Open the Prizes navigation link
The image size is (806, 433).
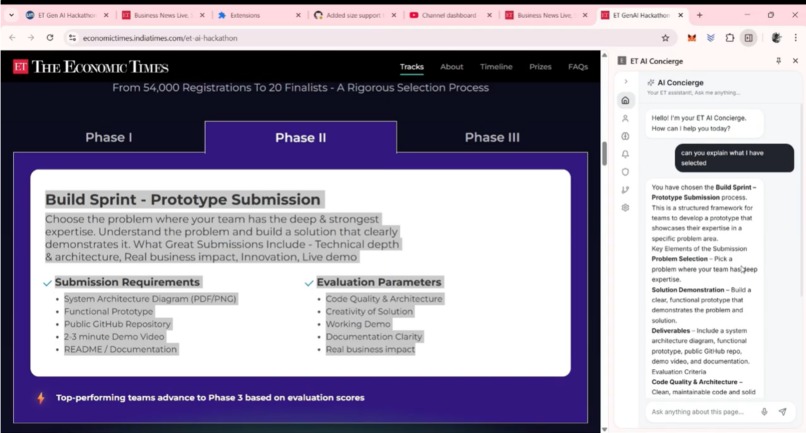point(540,67)
